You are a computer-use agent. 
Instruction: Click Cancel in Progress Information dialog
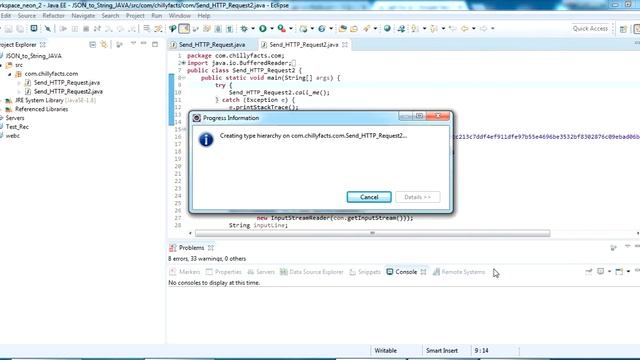(369, 197)
